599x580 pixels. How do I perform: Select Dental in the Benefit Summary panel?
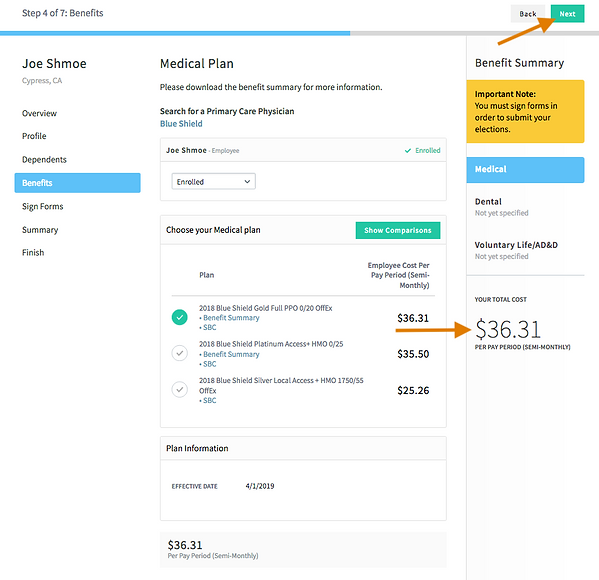[502, 206]
